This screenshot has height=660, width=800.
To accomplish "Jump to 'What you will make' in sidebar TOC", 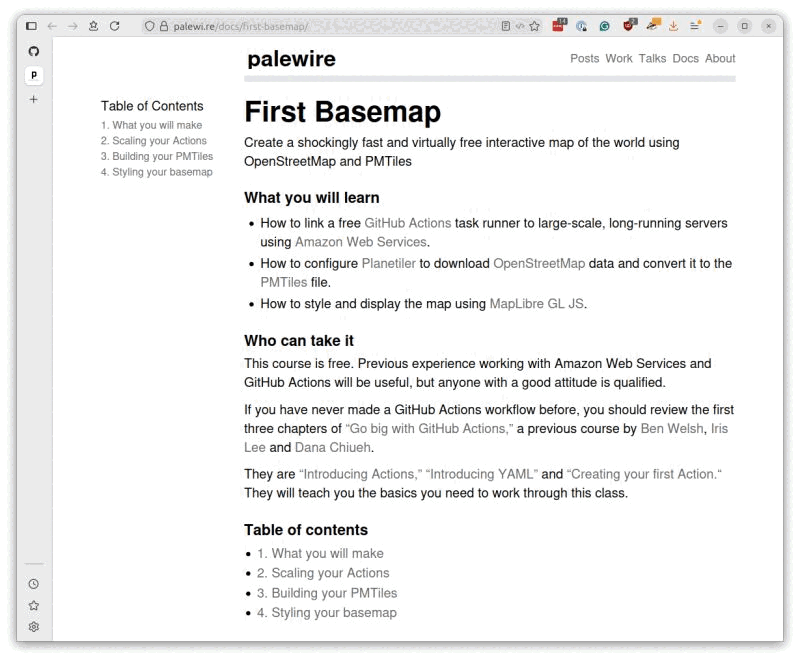I will coord(152,125).
